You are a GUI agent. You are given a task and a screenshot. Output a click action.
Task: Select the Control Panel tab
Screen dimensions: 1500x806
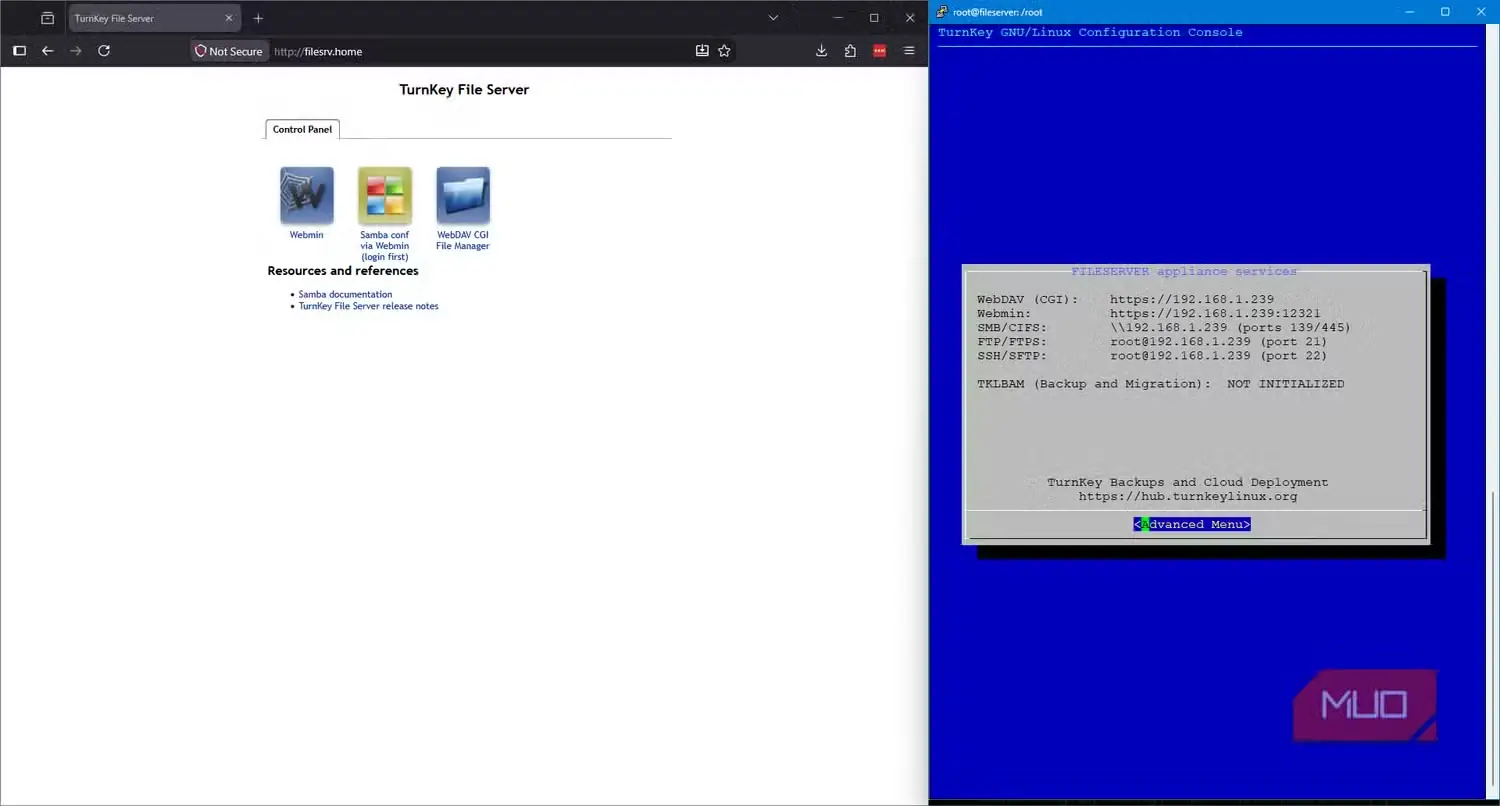[x=303, y=129]
